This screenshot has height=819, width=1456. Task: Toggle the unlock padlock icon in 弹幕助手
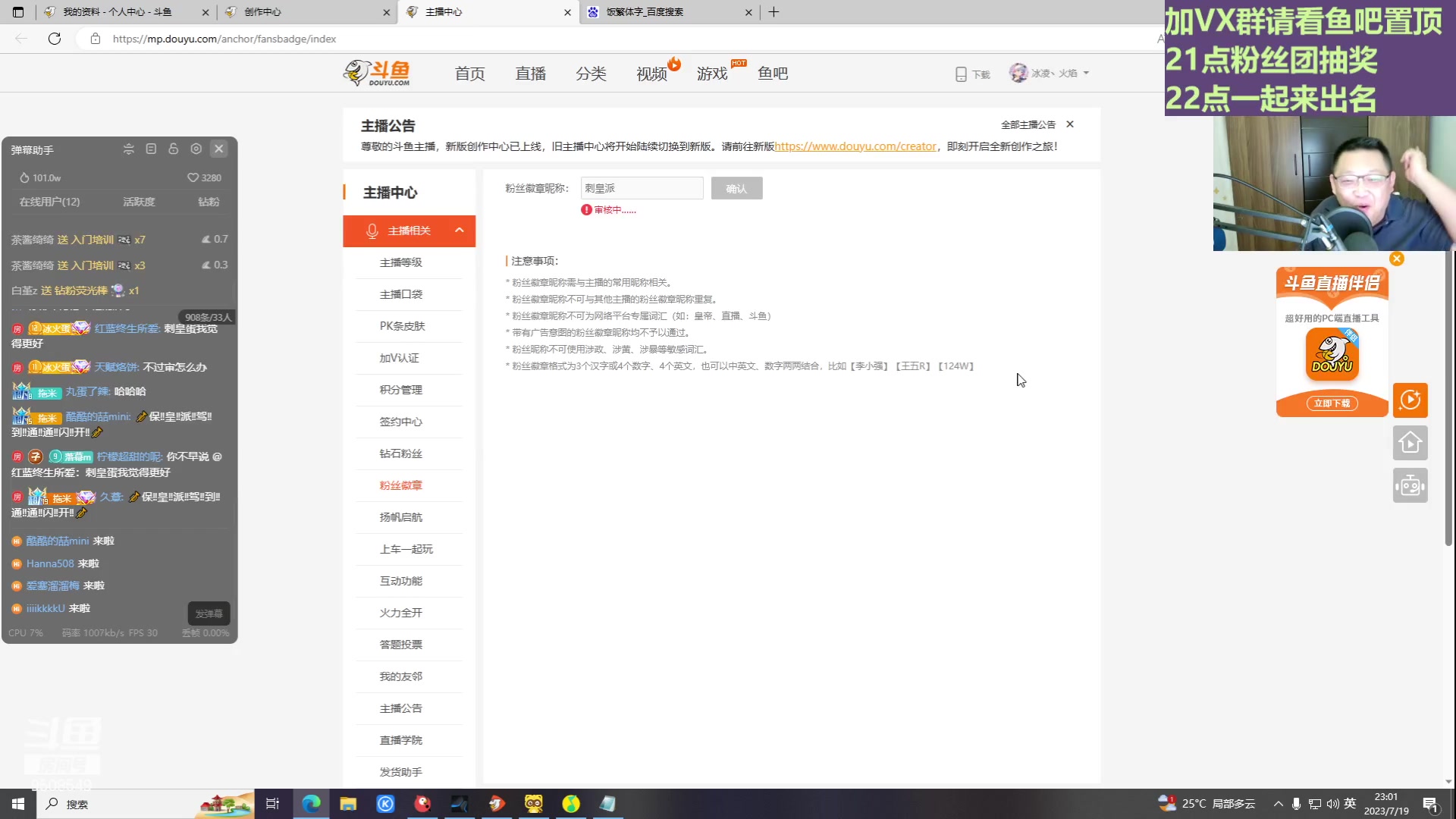pos(174,149)
